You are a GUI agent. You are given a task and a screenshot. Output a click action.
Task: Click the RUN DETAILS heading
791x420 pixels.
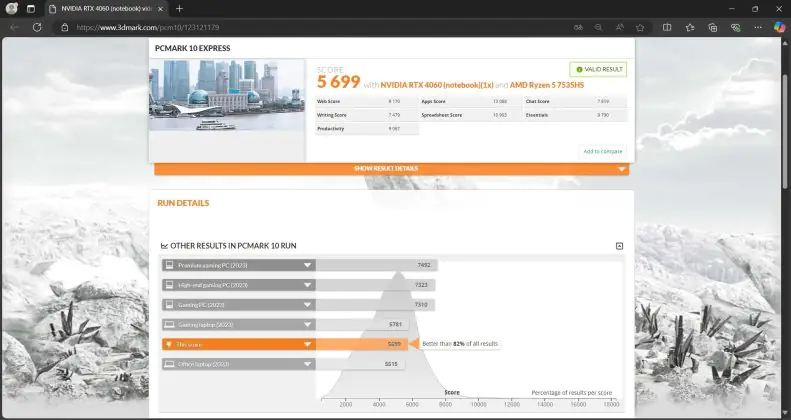coord(183,203)
